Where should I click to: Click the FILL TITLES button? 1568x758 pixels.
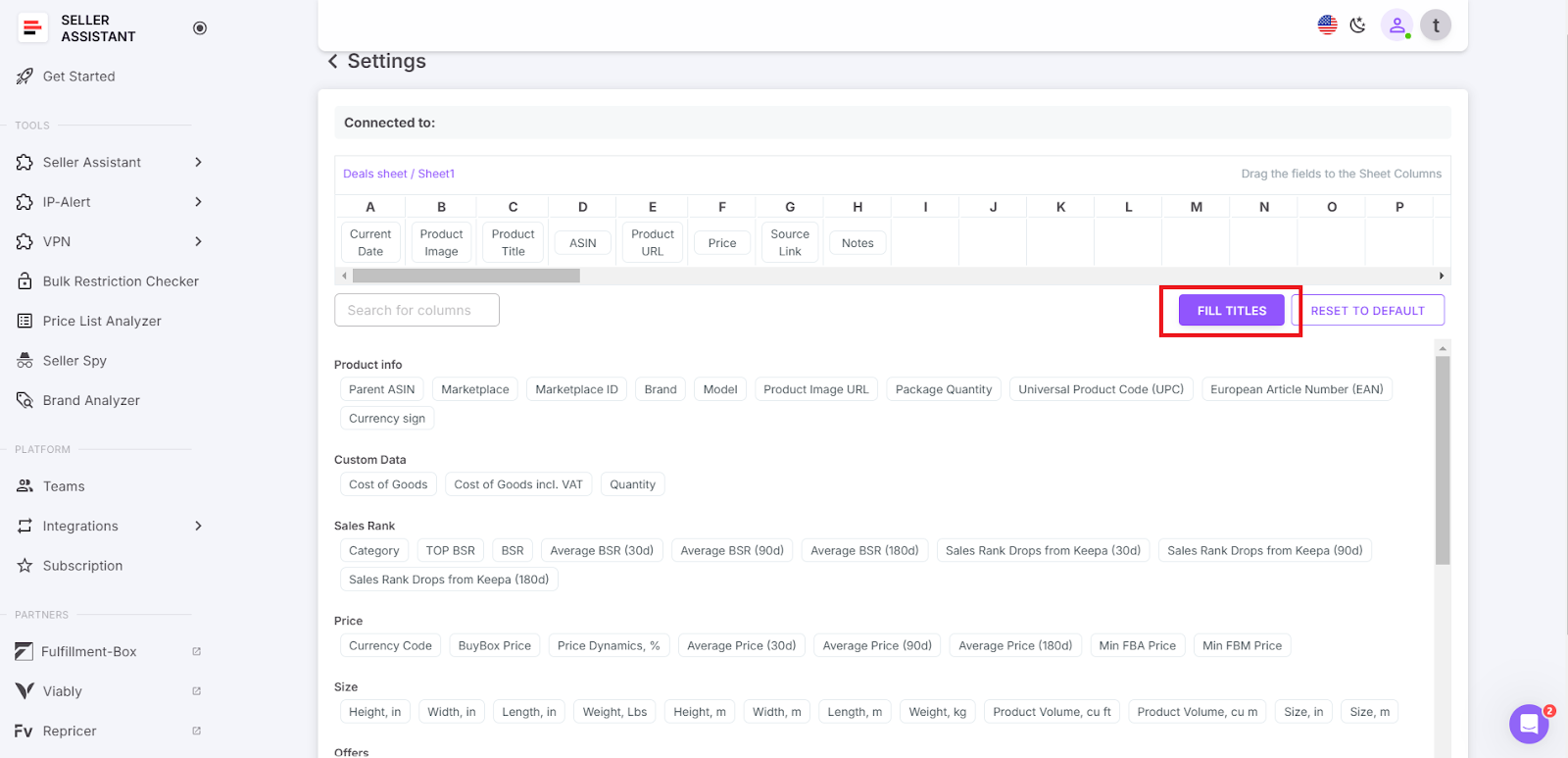pos(1232,311)
